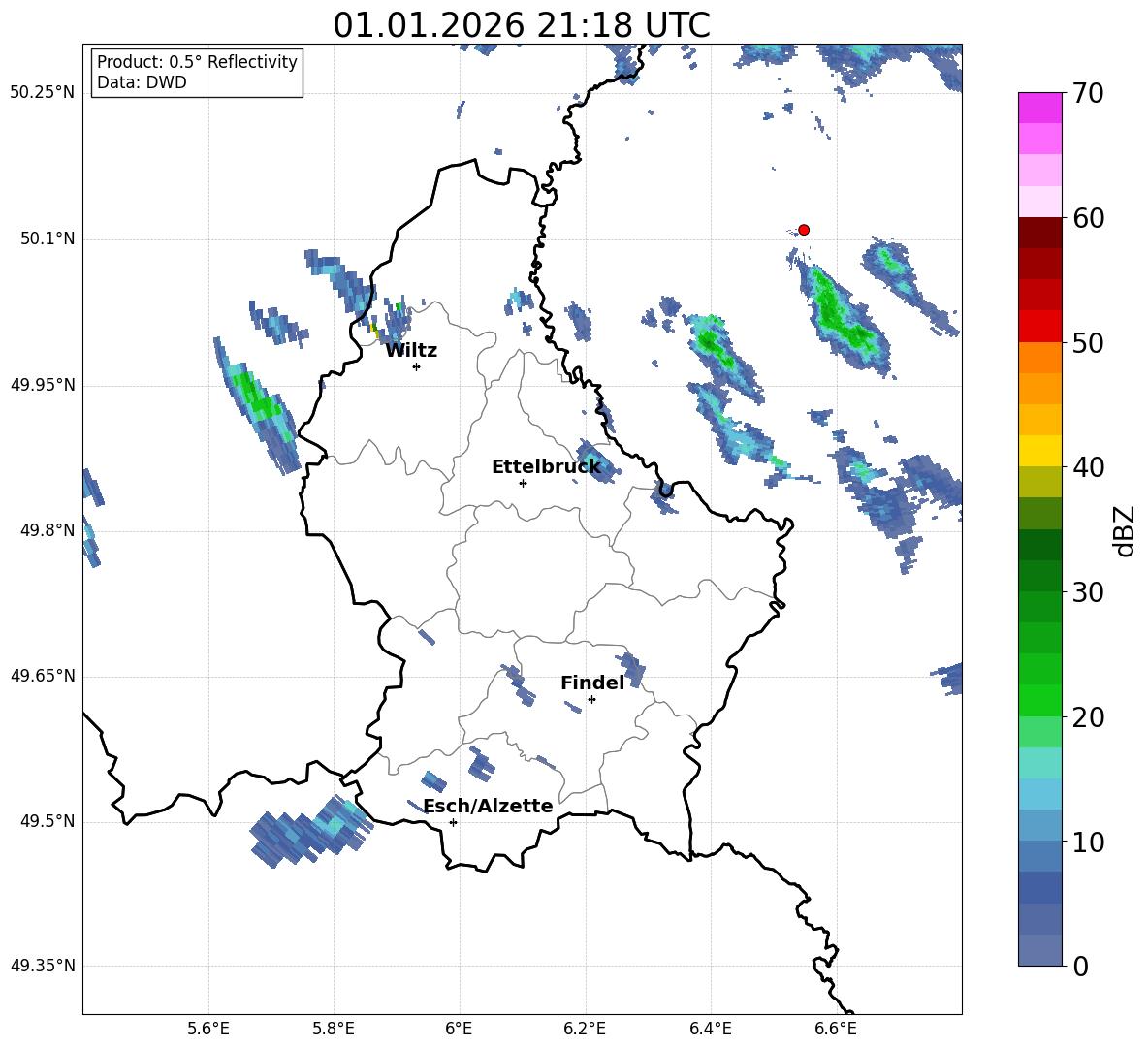Click the 40 colorbar tick label
1148x1048 pixels.
(1087, 467)
